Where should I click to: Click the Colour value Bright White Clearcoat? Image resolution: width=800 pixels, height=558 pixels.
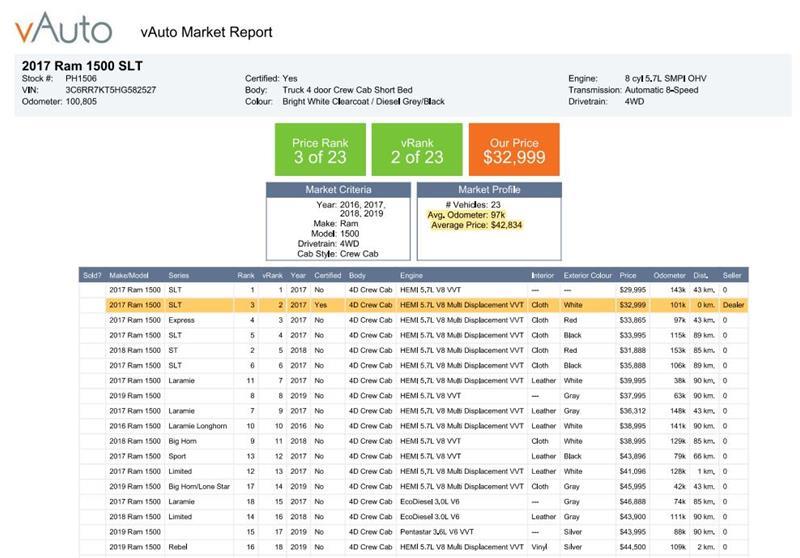363,102
